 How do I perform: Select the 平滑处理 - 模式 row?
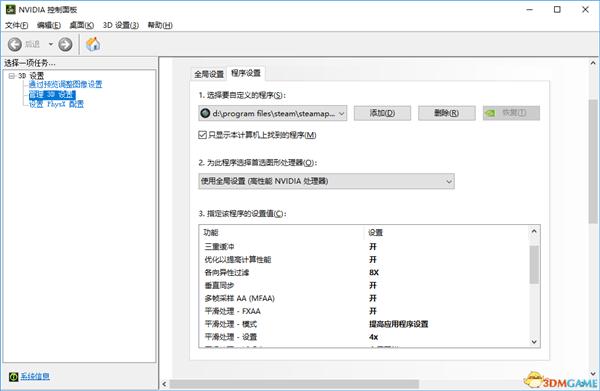click(364, 324)
